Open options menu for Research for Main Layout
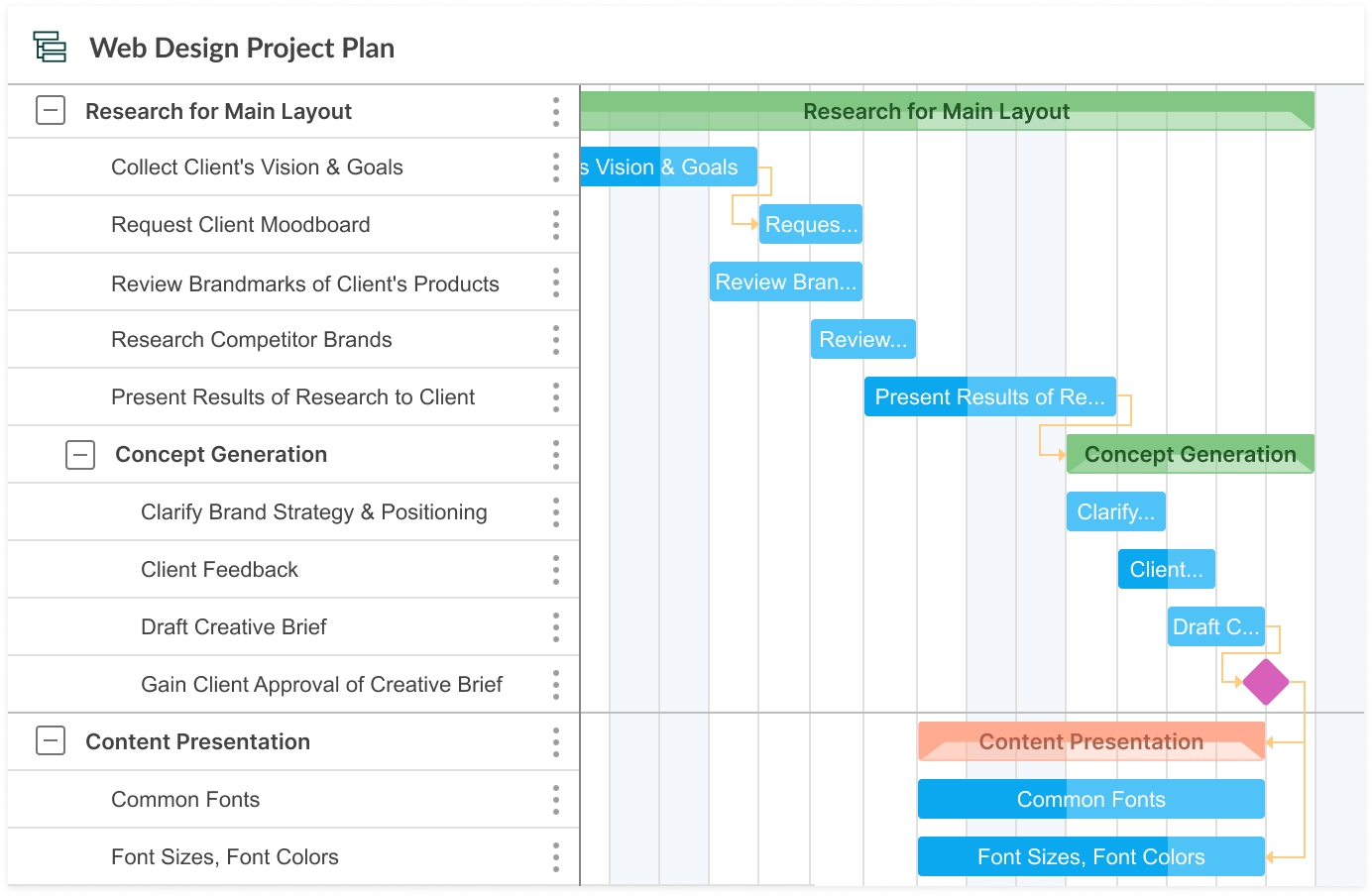Viewport: 1372px width, 896px height. point(556,111)
